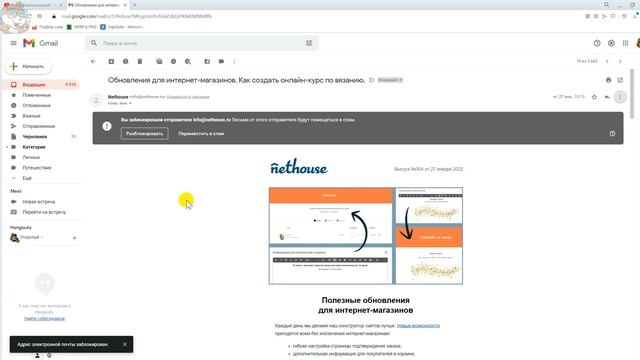Image resolution: width=640 pixels, height=360 pixels.
Task: Click the browser address bar URL
Action: pos(137,16)
